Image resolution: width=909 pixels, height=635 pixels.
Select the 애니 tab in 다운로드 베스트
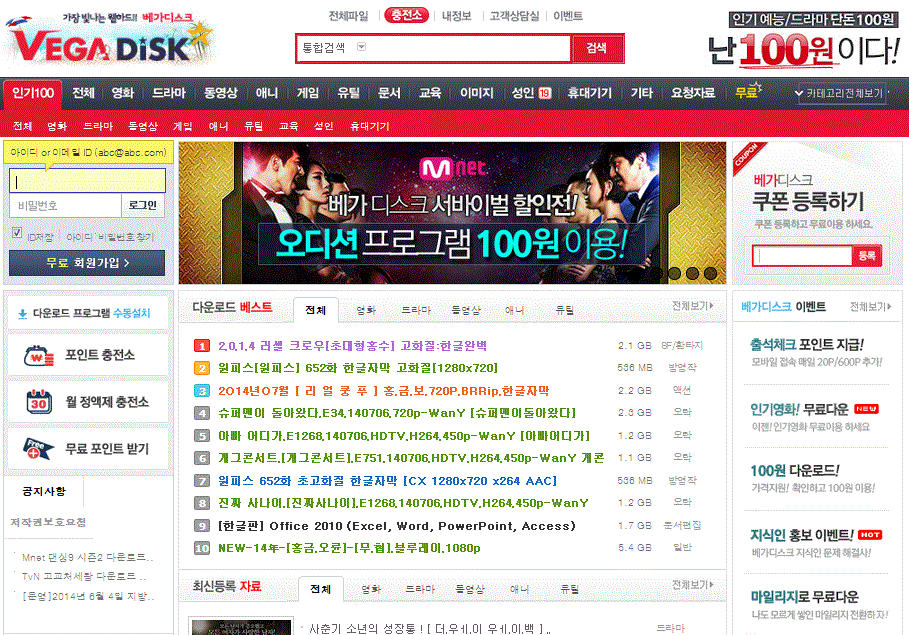tap(514, 310)
